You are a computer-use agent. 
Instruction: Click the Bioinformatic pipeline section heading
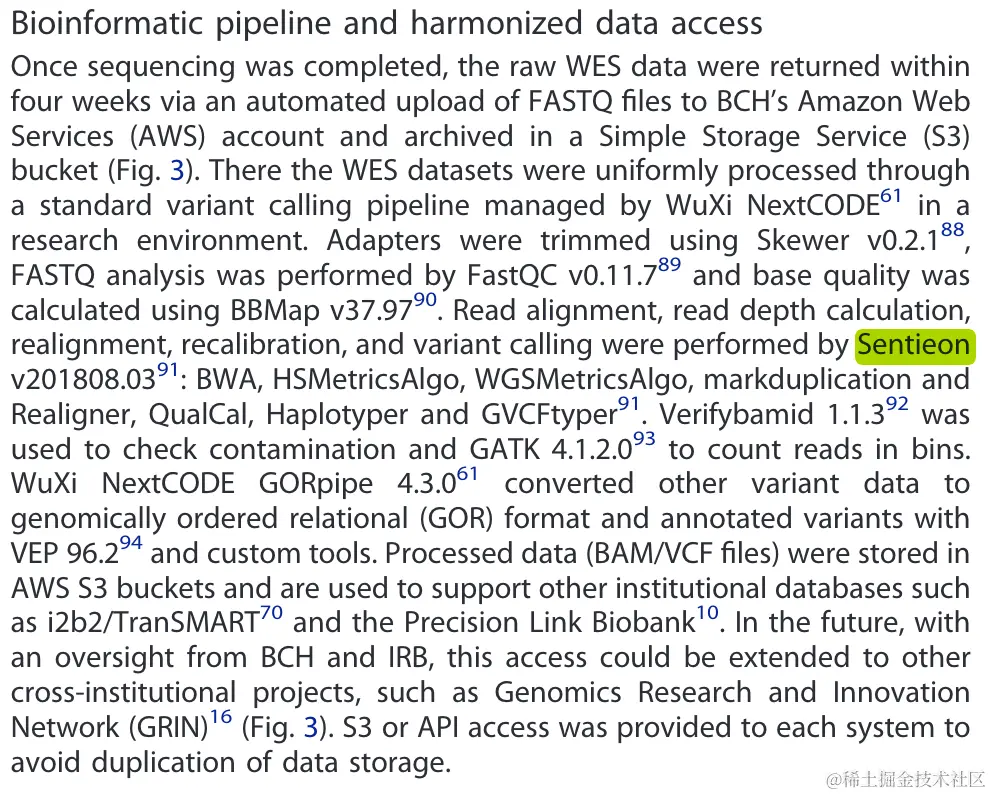click(387, 23)
